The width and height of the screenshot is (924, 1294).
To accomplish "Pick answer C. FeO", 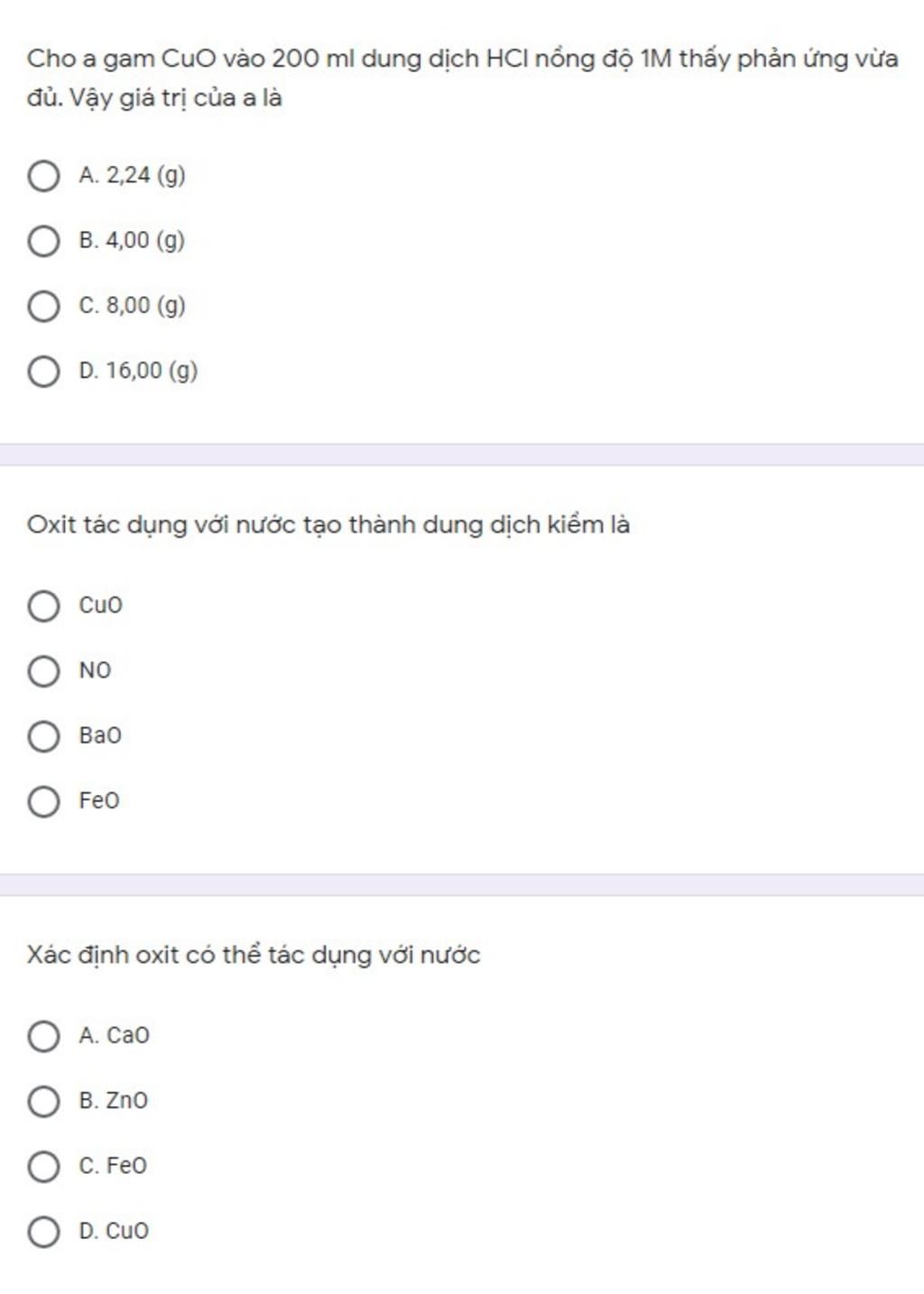I will (43, 1166).
